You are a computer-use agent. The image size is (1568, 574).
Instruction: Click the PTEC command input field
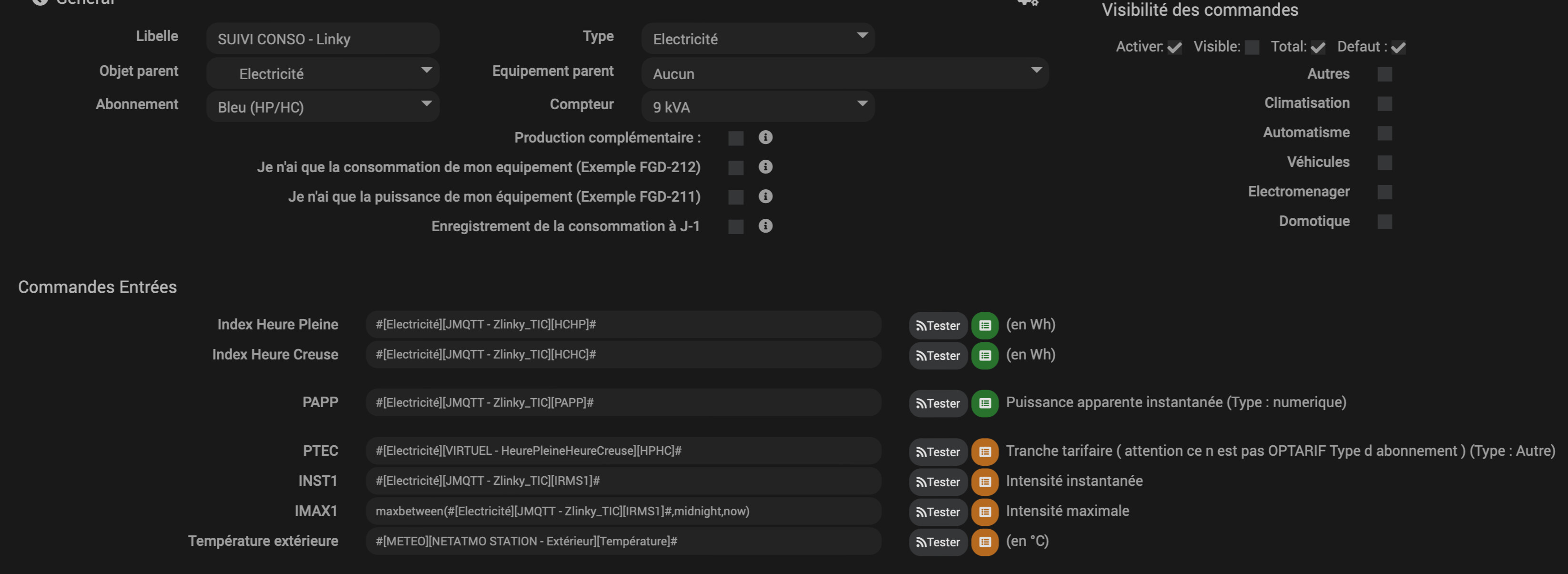(623, 451)
